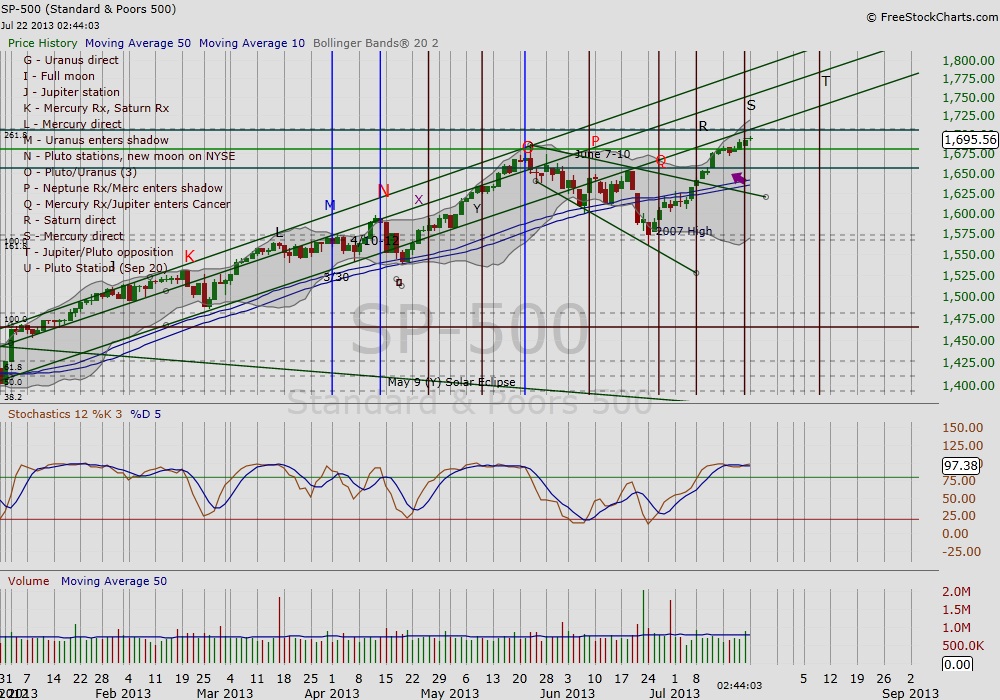The width and height of the screenshot is (1000, 700).
Task: Click the volume value tag 0.00
Action: pos(957,664)
